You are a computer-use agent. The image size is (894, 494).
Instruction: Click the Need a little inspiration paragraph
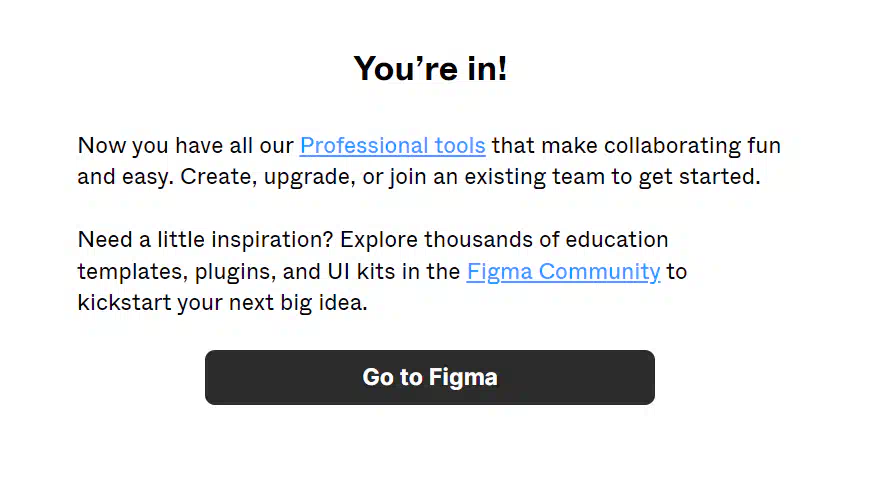point(382,271)
